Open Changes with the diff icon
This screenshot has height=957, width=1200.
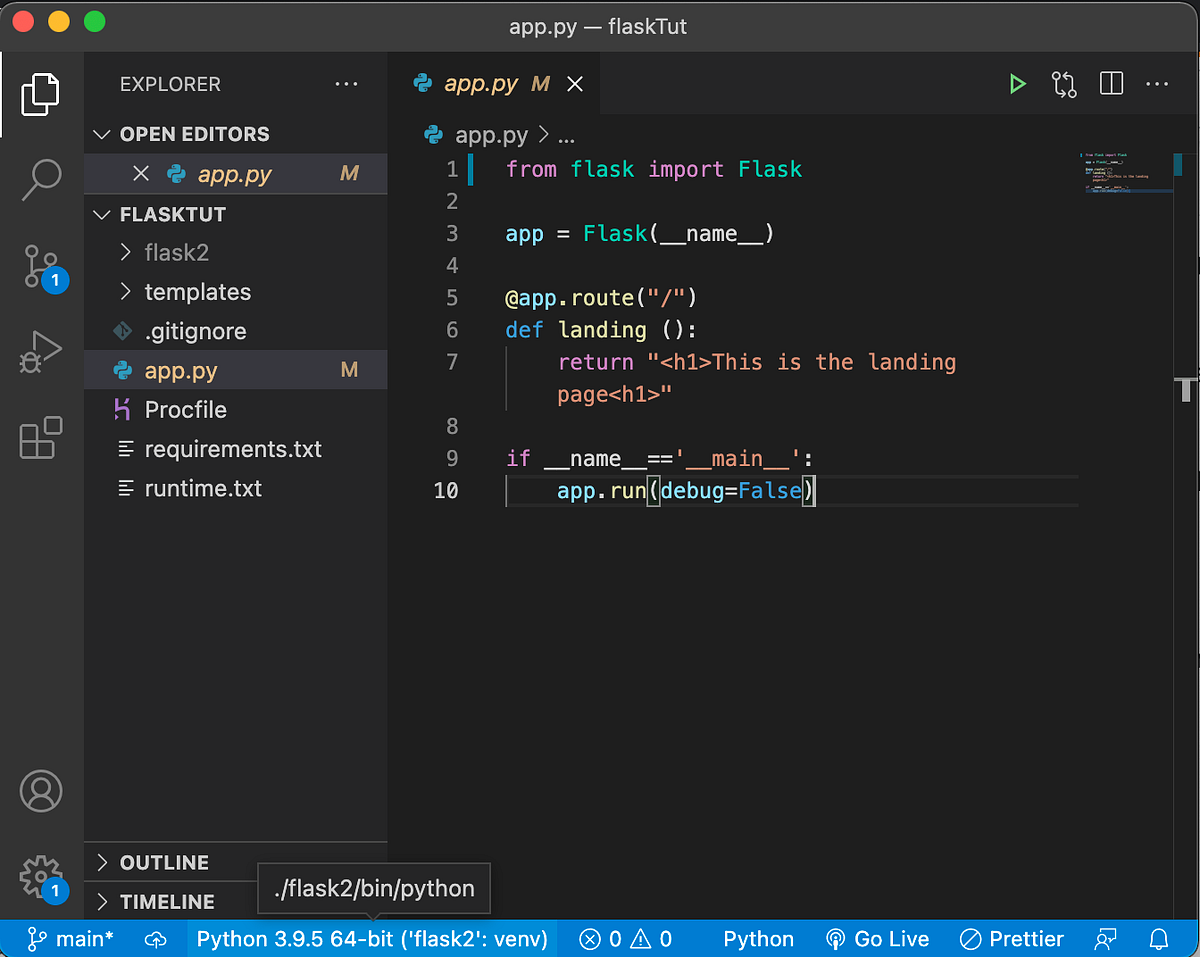tap(1063, 84)
